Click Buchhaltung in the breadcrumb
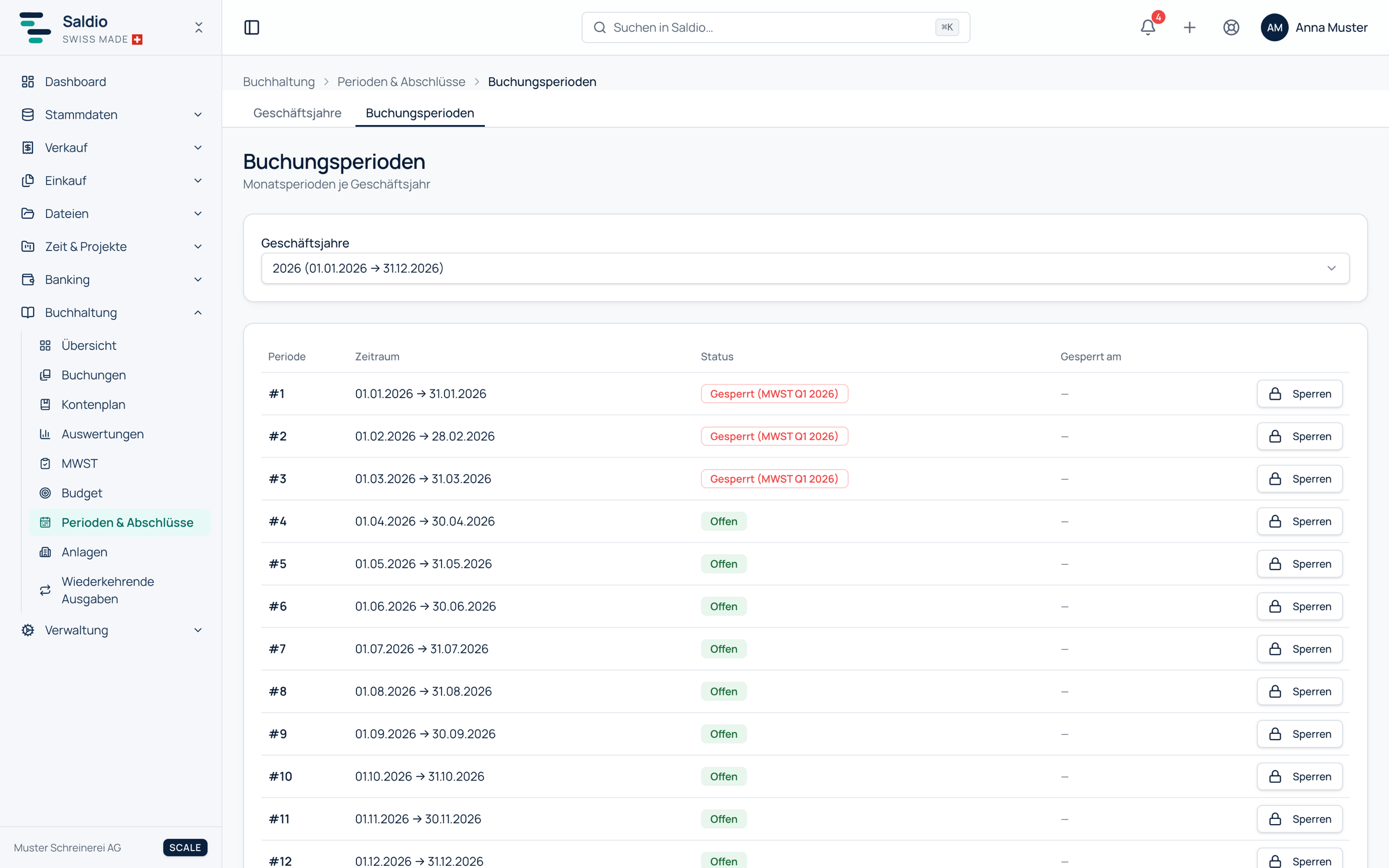 (278, 82)
